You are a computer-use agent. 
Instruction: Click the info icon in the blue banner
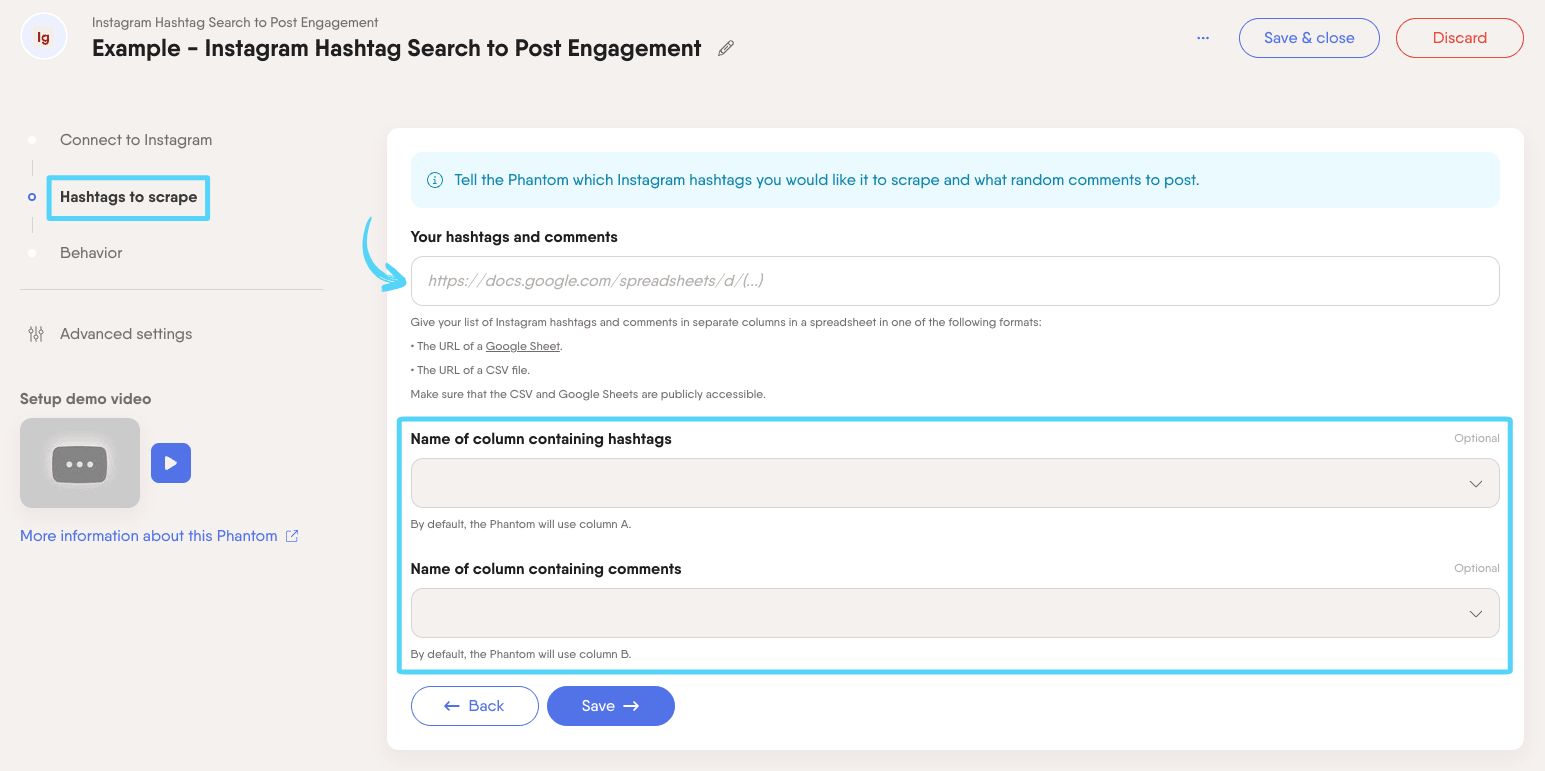pos(435,180)
